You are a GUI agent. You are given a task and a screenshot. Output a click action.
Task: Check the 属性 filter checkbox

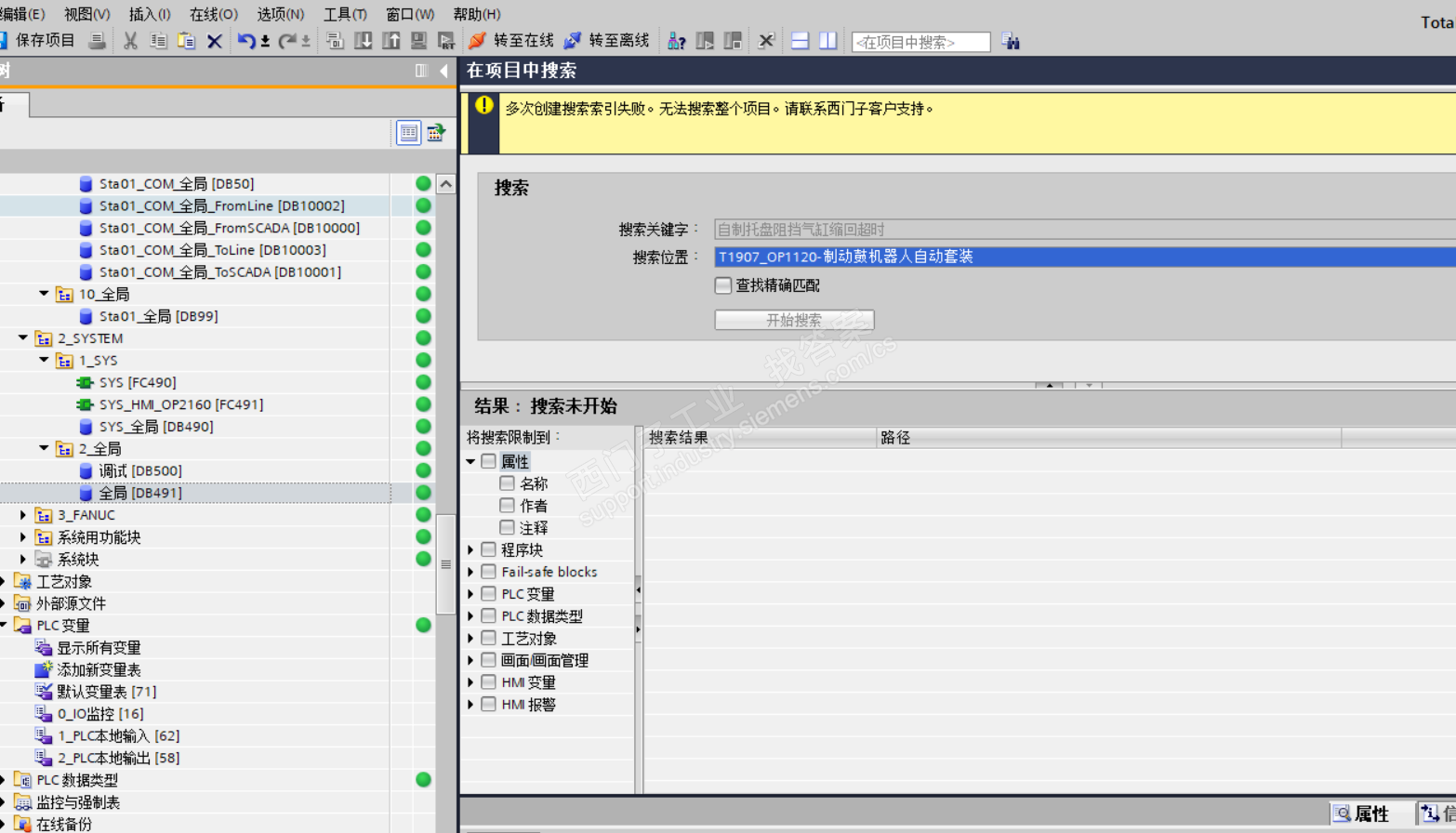[488, 461]
